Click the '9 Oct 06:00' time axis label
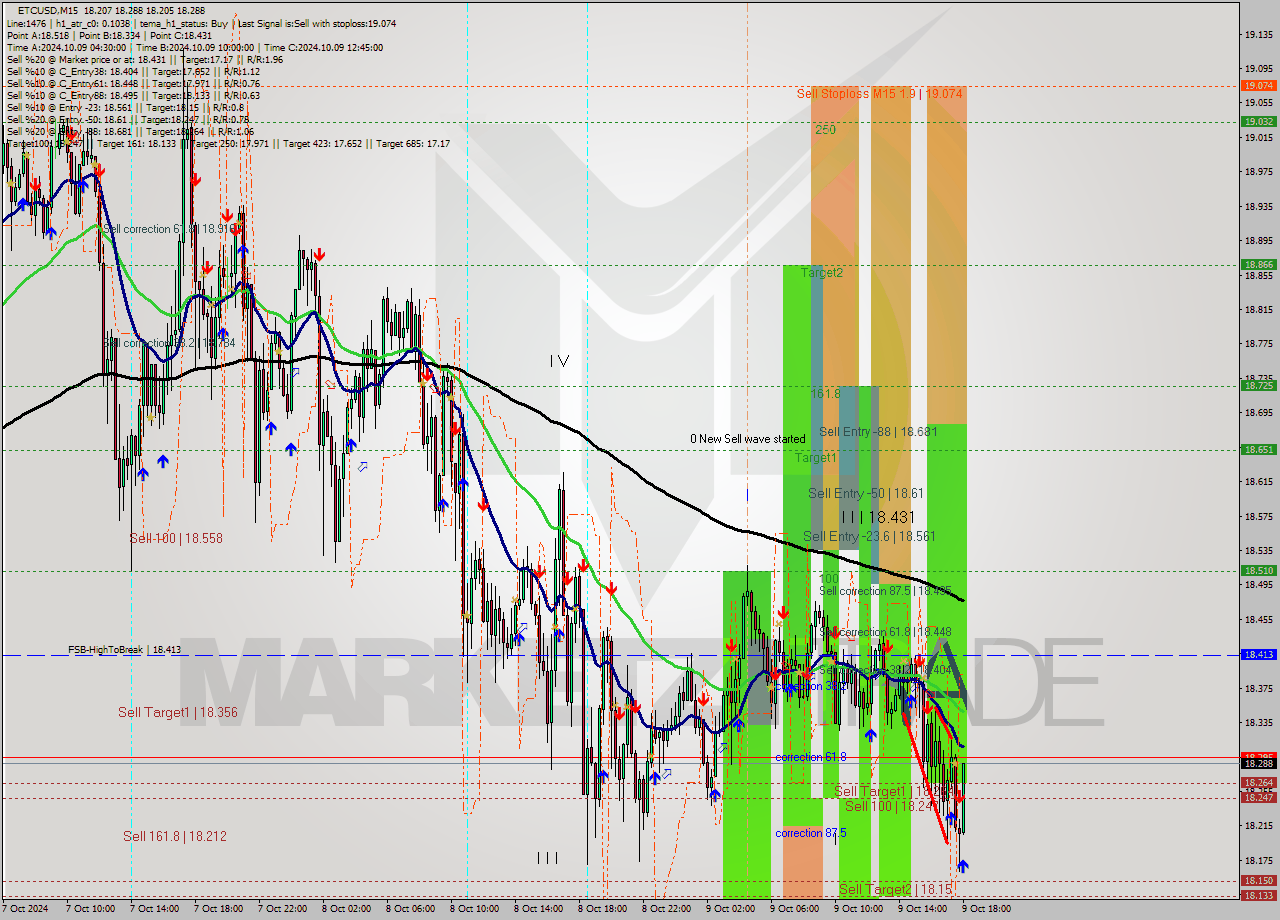This screenshot has height=920, width=1280. [794, 908]
